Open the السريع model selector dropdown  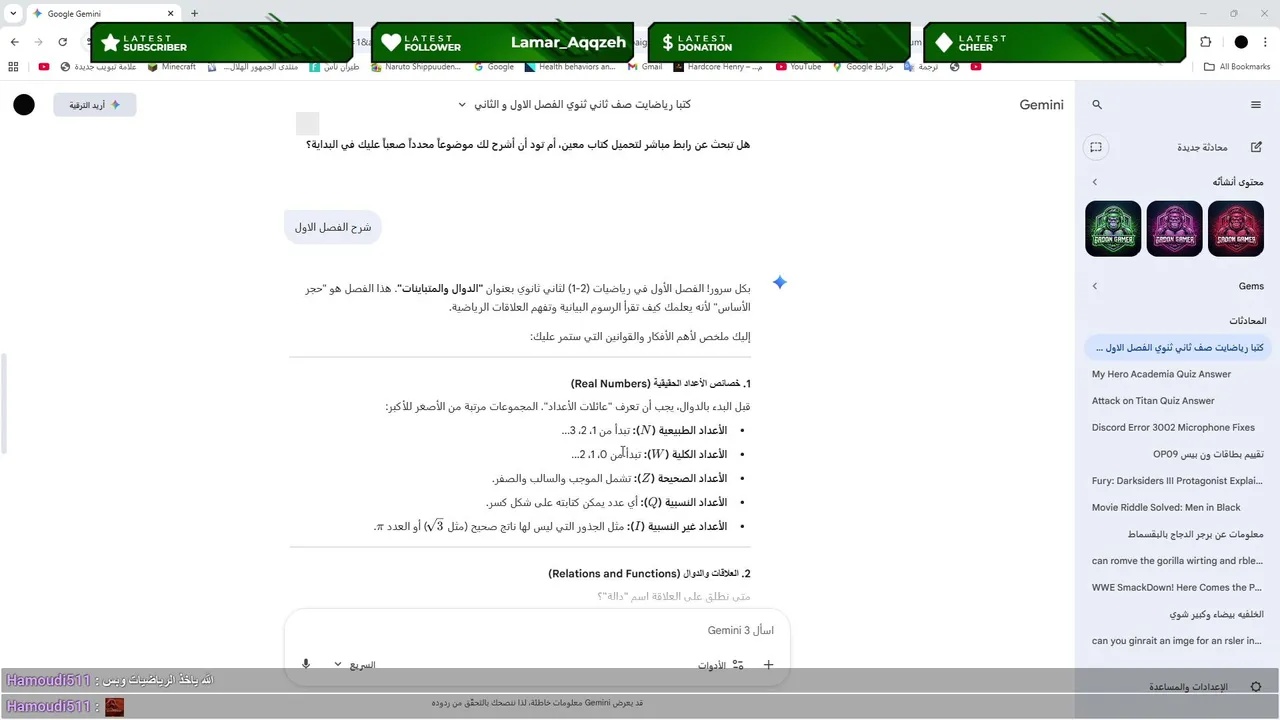(x=354, y=664)
